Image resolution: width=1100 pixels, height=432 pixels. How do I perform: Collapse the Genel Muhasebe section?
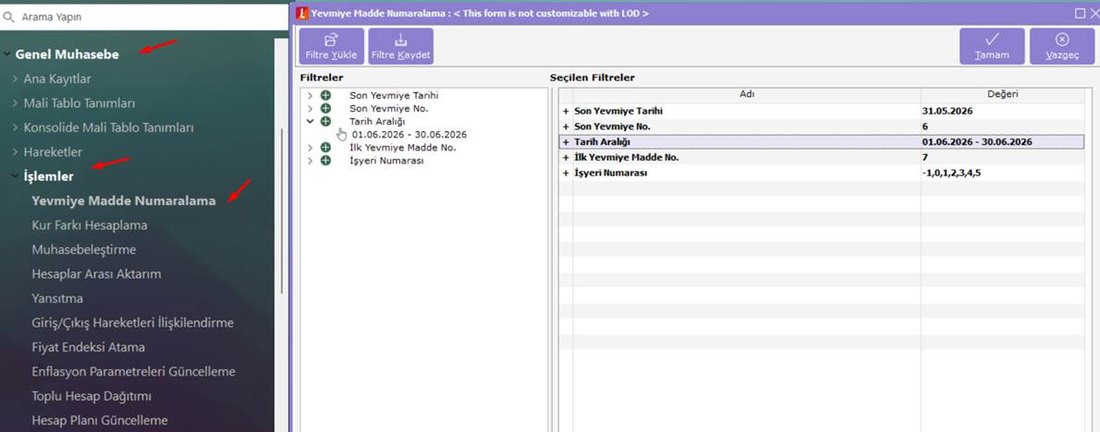[7, 54]
